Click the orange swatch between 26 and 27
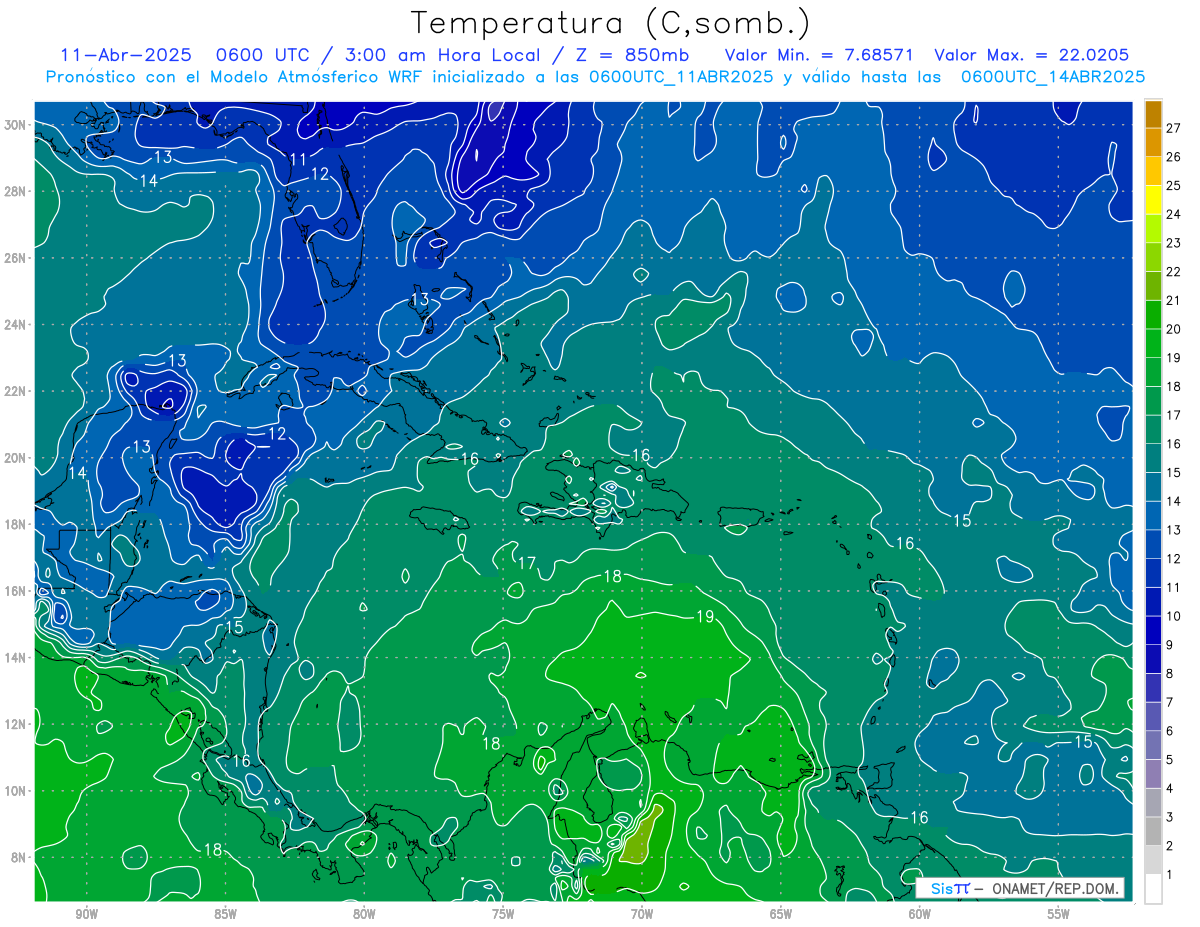The image size is (1200, 927). (x=1153, y=143)
